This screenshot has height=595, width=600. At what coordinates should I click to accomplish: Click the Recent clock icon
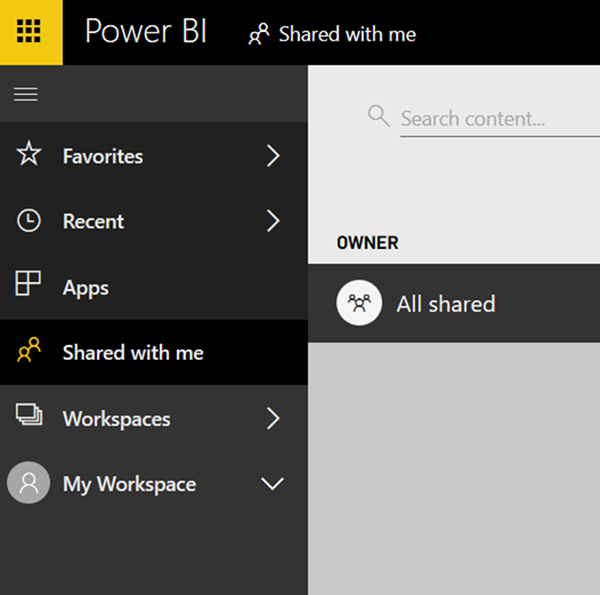coord(29,221)
